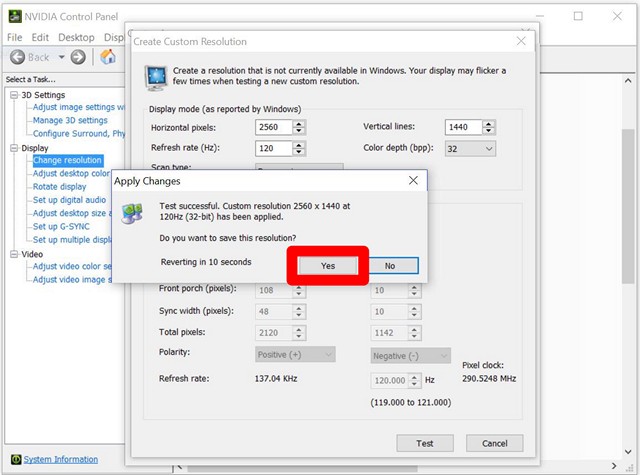Click the Total pixels 2120 field

pyautogui.click(x=274, y=333)
